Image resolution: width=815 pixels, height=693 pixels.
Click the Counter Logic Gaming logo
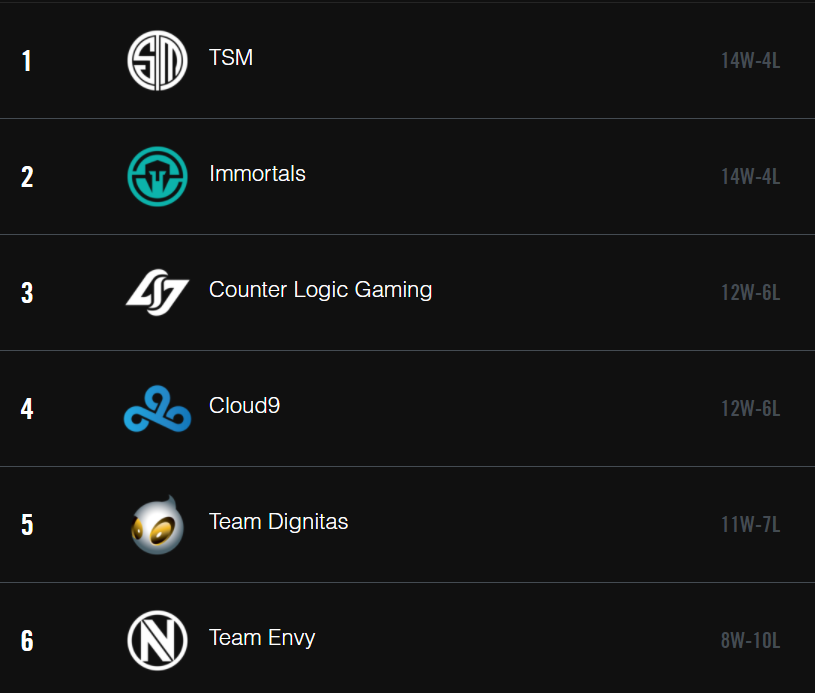click(157, 292)
